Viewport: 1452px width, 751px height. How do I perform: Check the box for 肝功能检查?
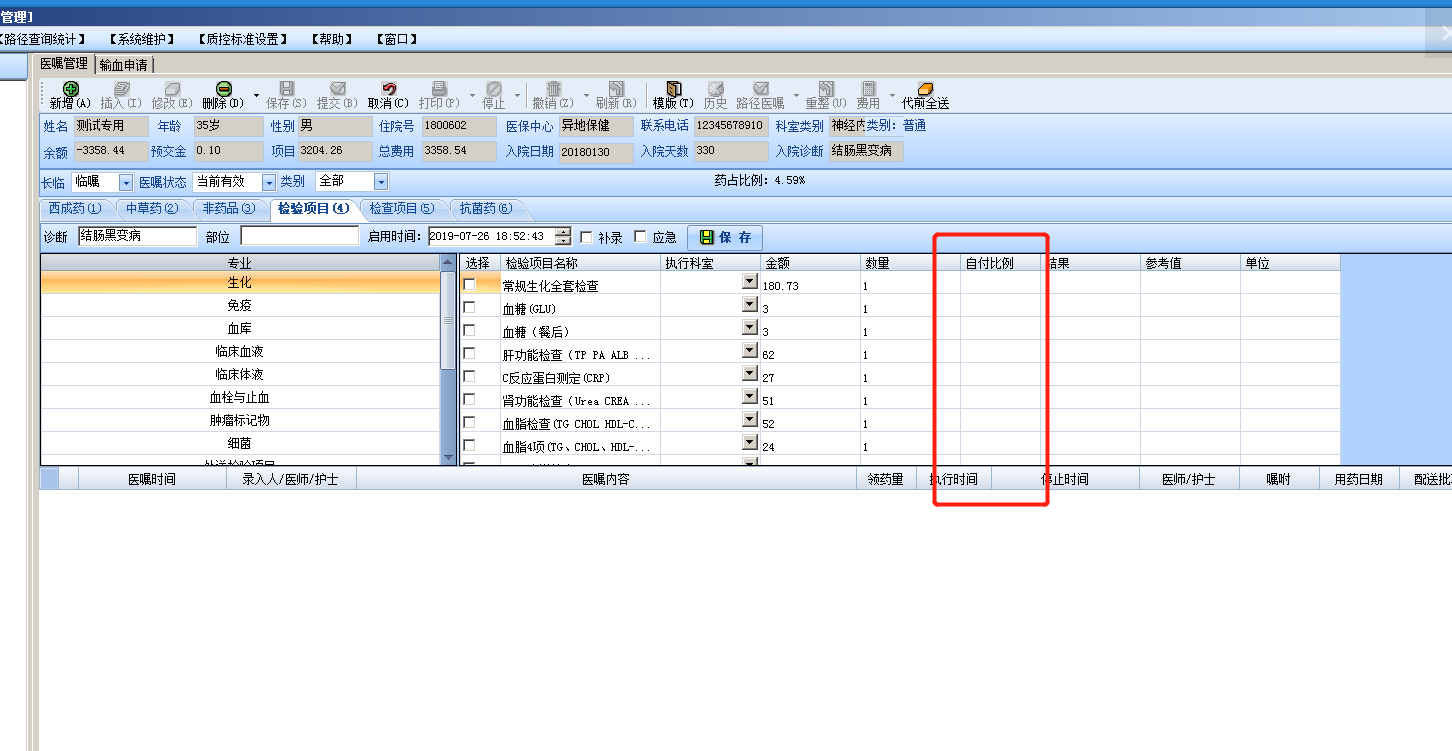tap(469, 354)
